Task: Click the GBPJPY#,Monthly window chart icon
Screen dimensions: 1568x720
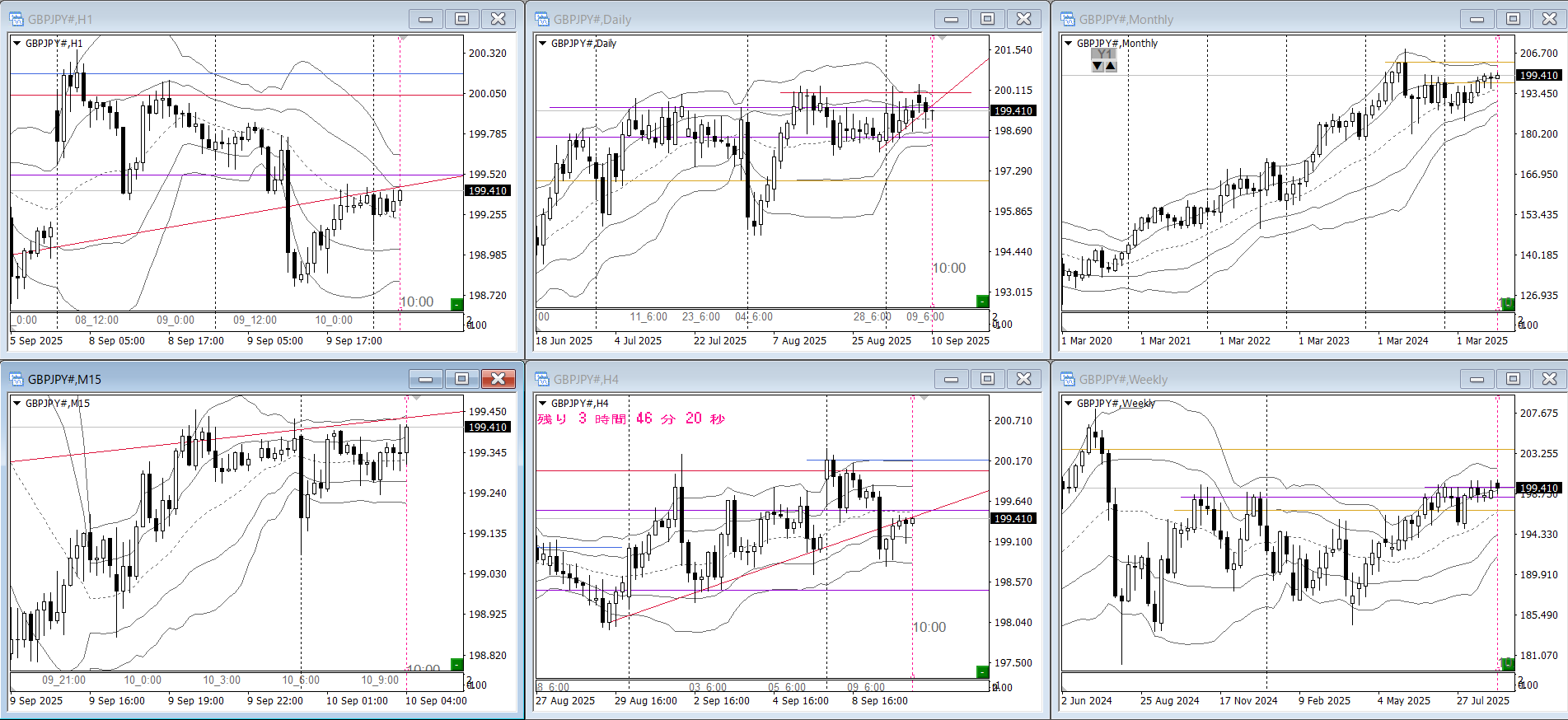Action: pyautogui.click(x=1068, y=19)
